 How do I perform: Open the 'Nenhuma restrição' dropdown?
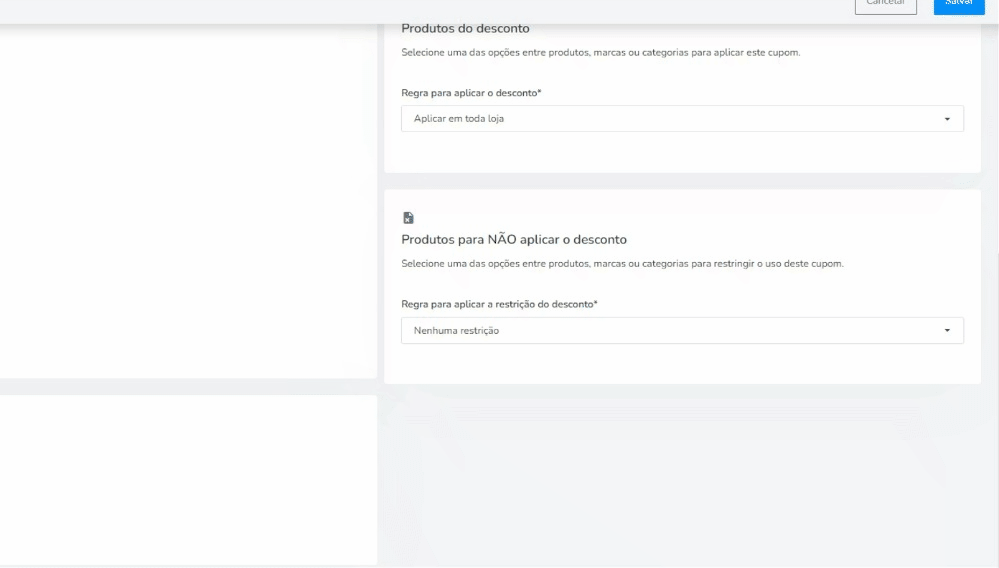pyautogui.click(x=682, y=330)
